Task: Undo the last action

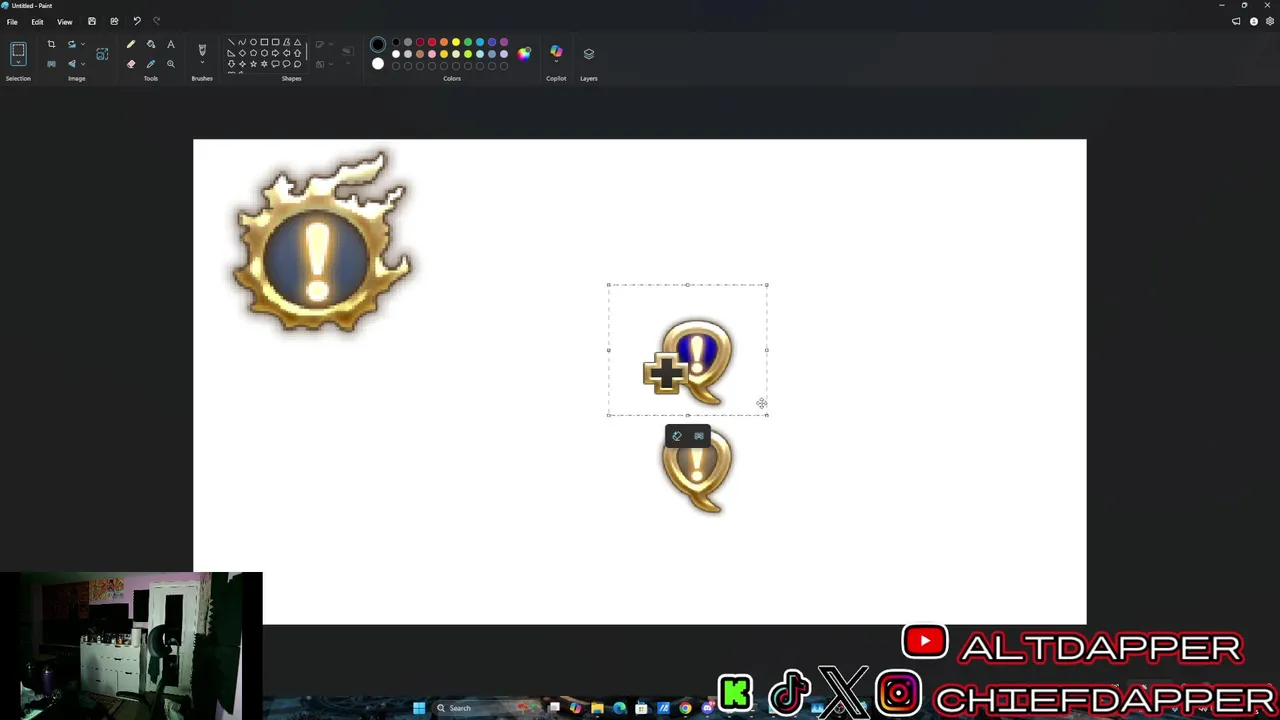Action: [137, 21]
